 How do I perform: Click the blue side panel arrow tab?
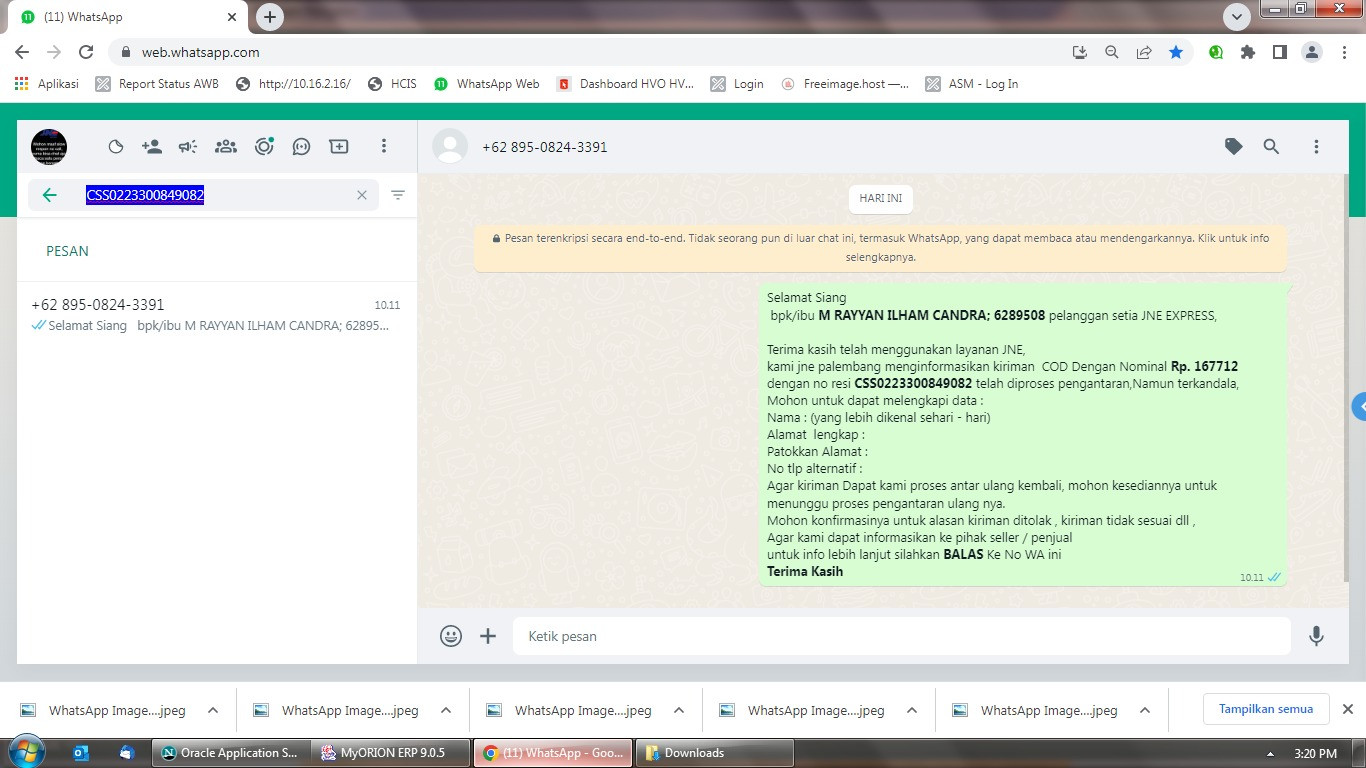pos(1358,407)
